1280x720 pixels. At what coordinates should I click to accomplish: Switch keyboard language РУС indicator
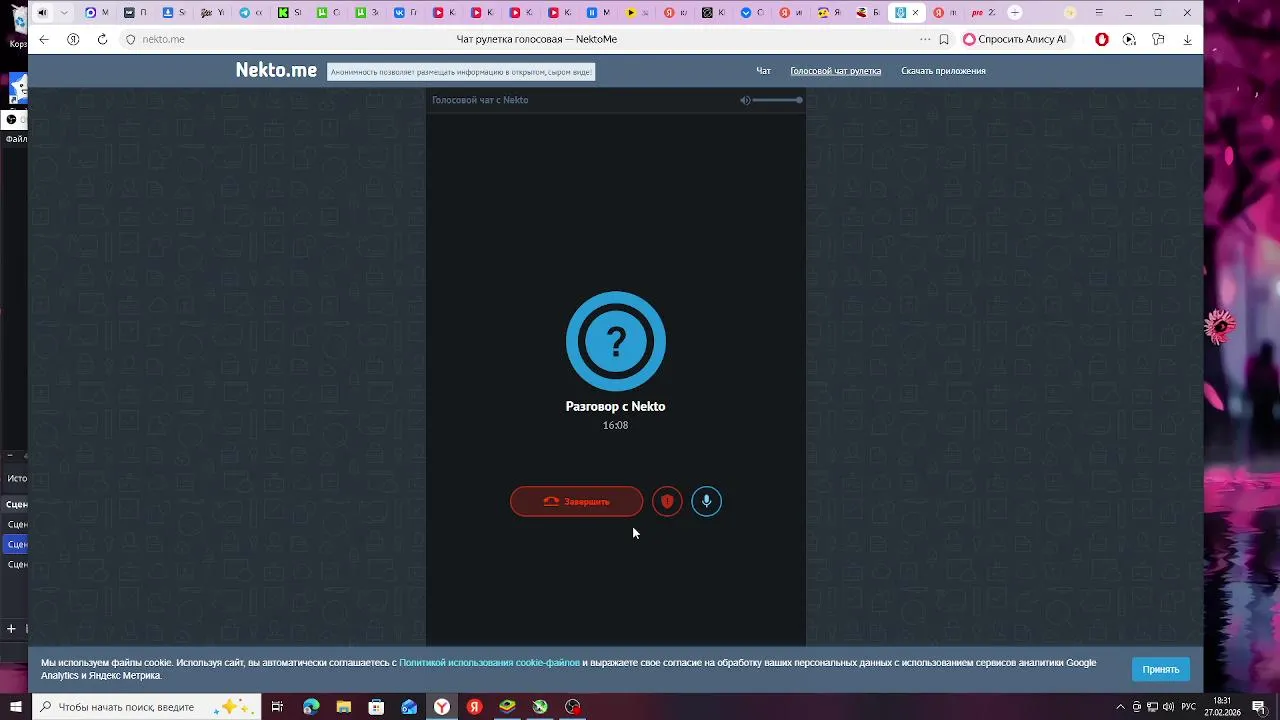click(x=1189, y=707)
